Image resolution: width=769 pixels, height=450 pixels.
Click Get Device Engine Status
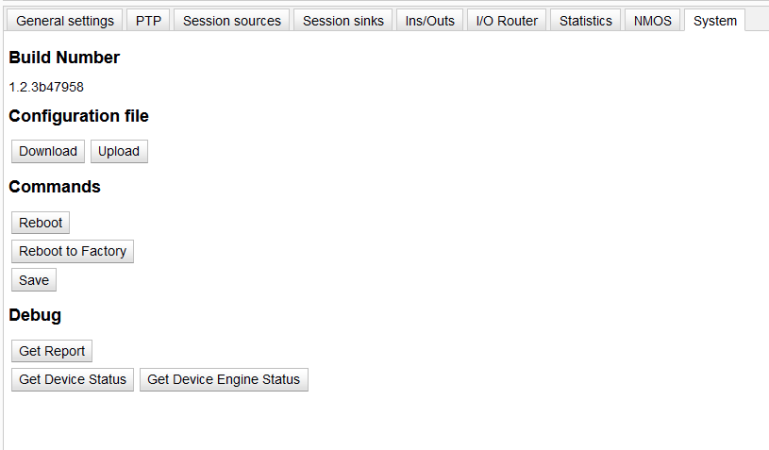click(x=224, y=379)
